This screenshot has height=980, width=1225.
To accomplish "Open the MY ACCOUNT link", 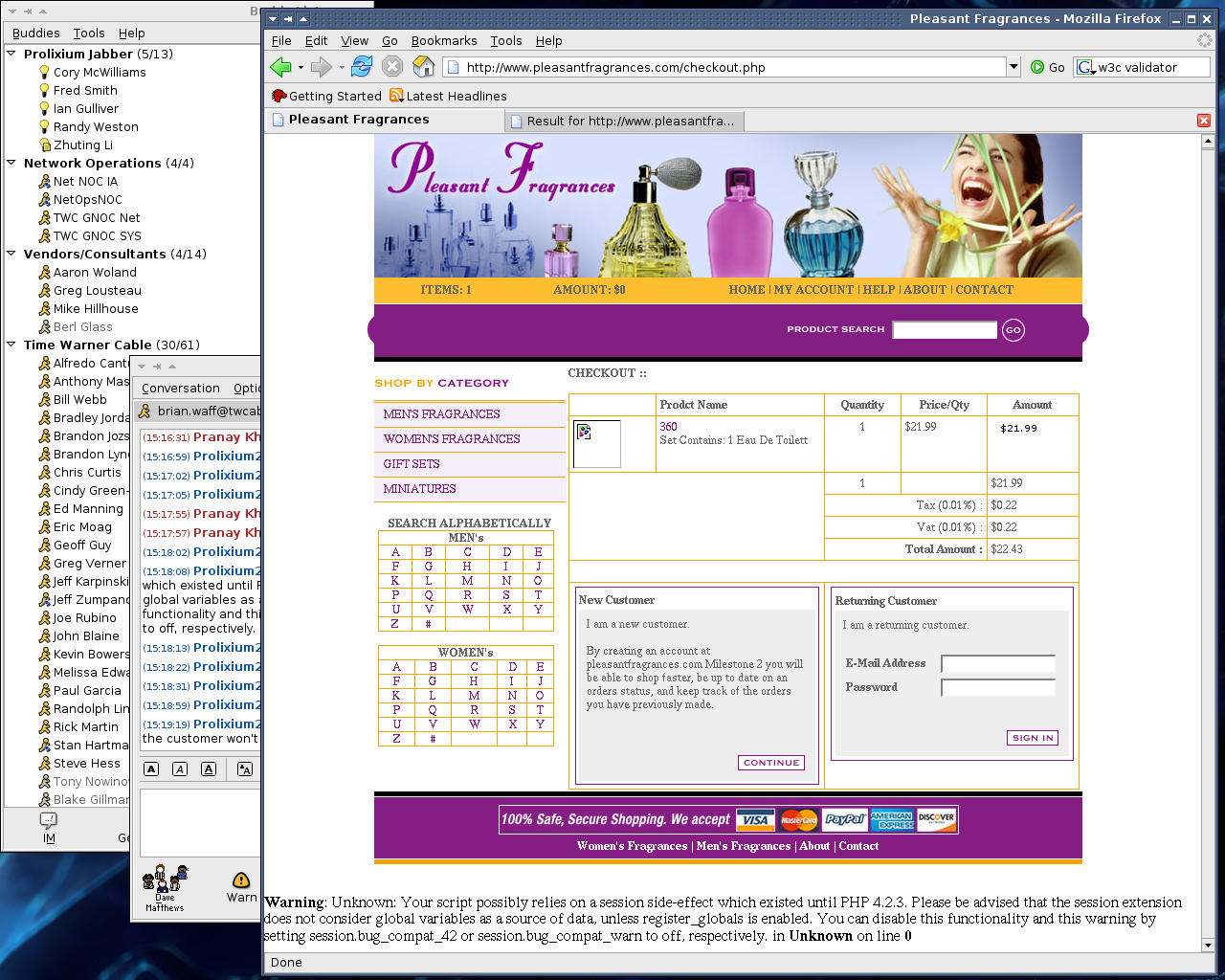I will (x=813, y=290).
